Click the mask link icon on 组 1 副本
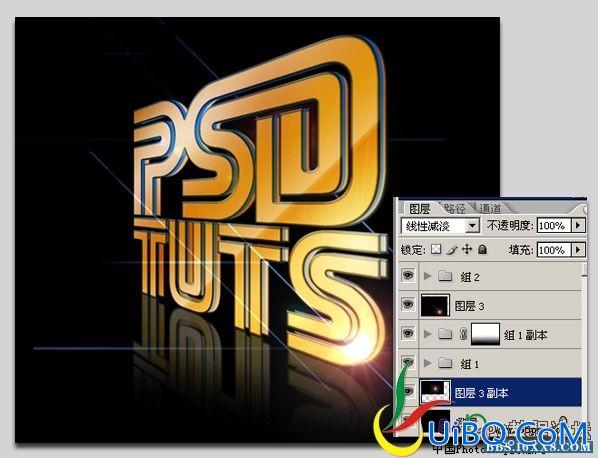The width and height of the screenshot is (598, 458). (x=463, y=334)
